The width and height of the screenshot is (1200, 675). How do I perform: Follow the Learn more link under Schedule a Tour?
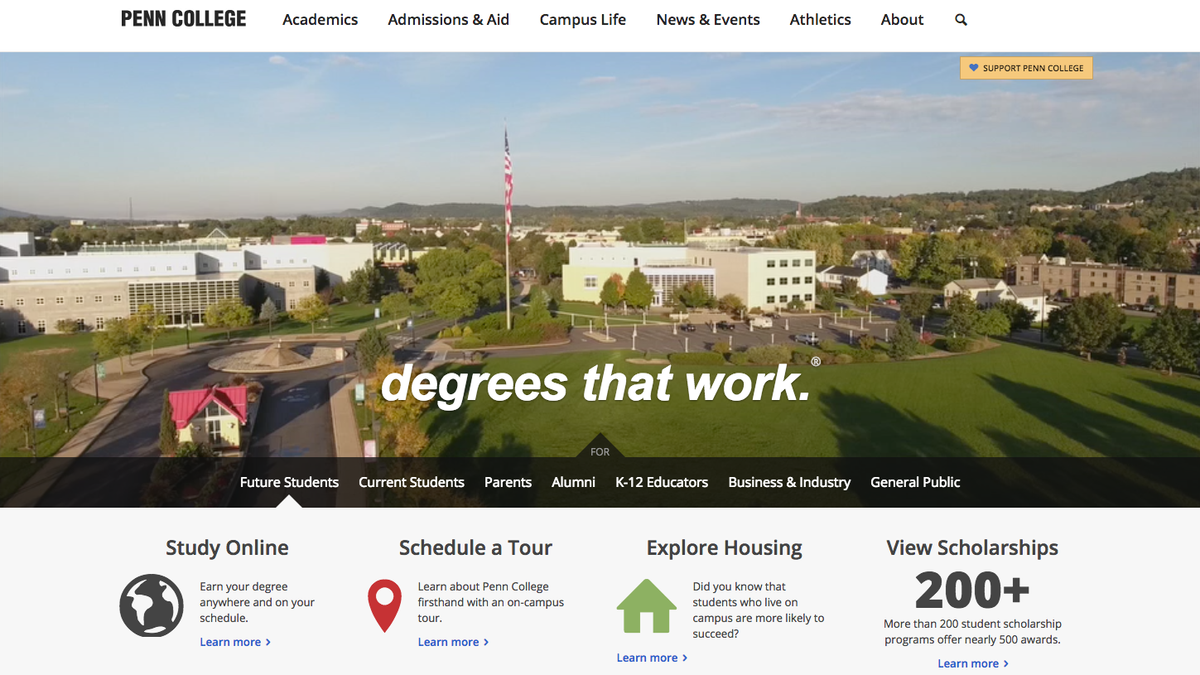pyautogui.click(x=449, y=642)
